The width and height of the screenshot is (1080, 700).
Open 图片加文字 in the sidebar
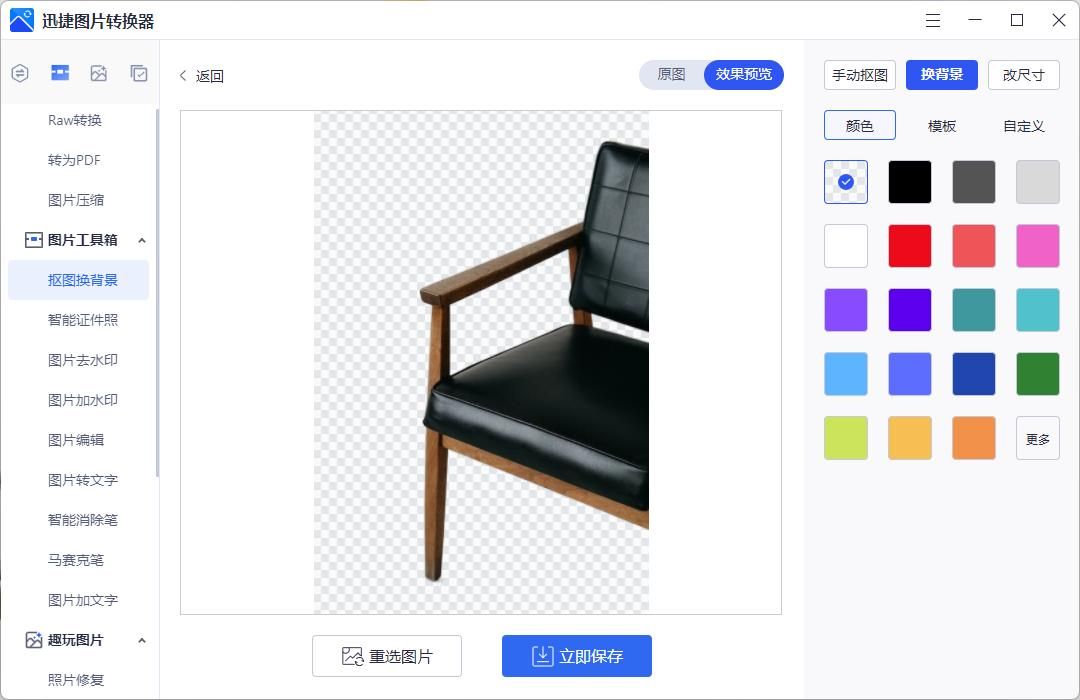(83, 600)
